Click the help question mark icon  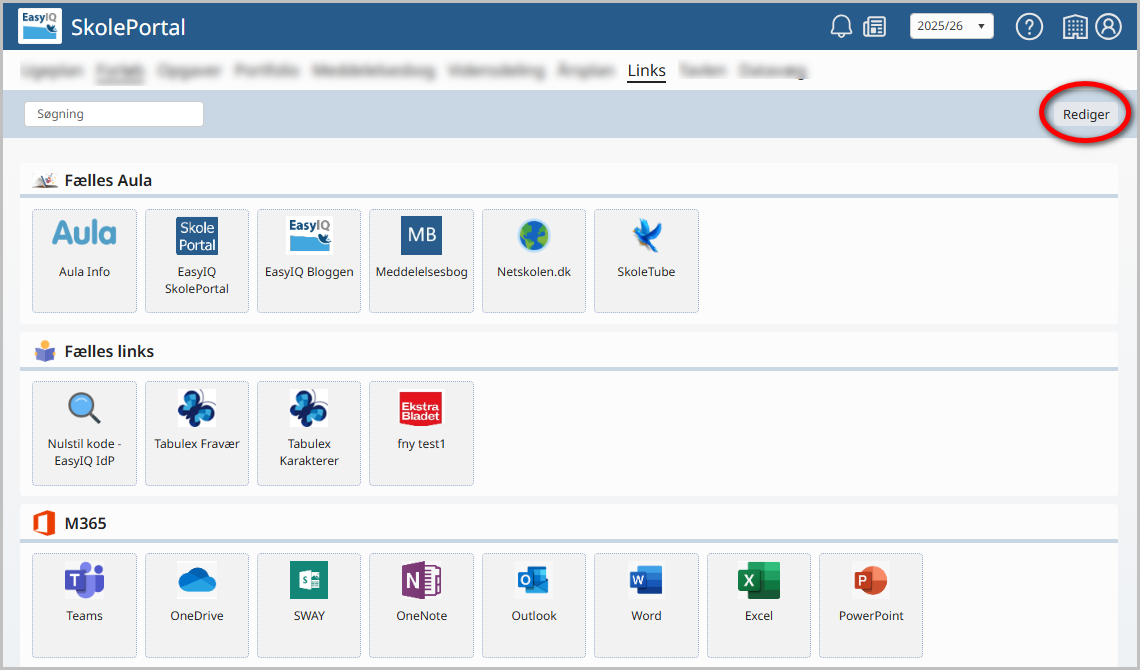1029,27
